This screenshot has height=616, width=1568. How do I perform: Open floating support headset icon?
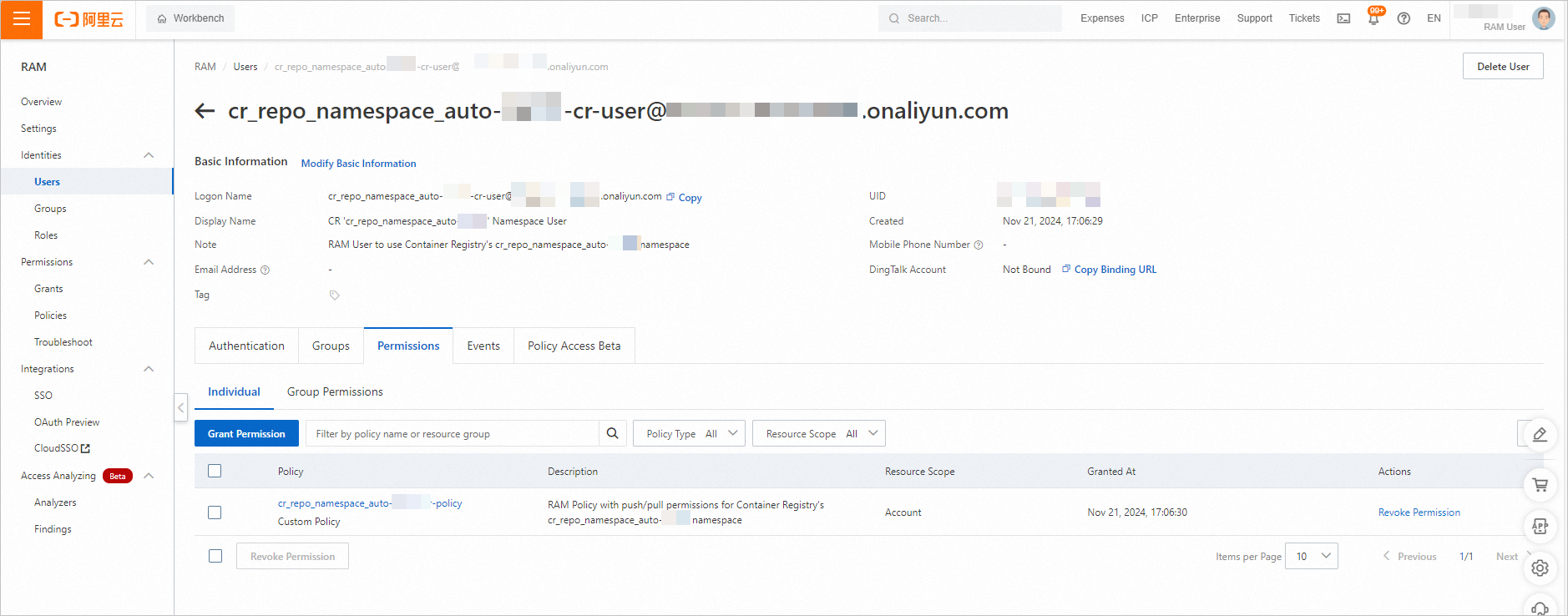tap(1540, 607)
